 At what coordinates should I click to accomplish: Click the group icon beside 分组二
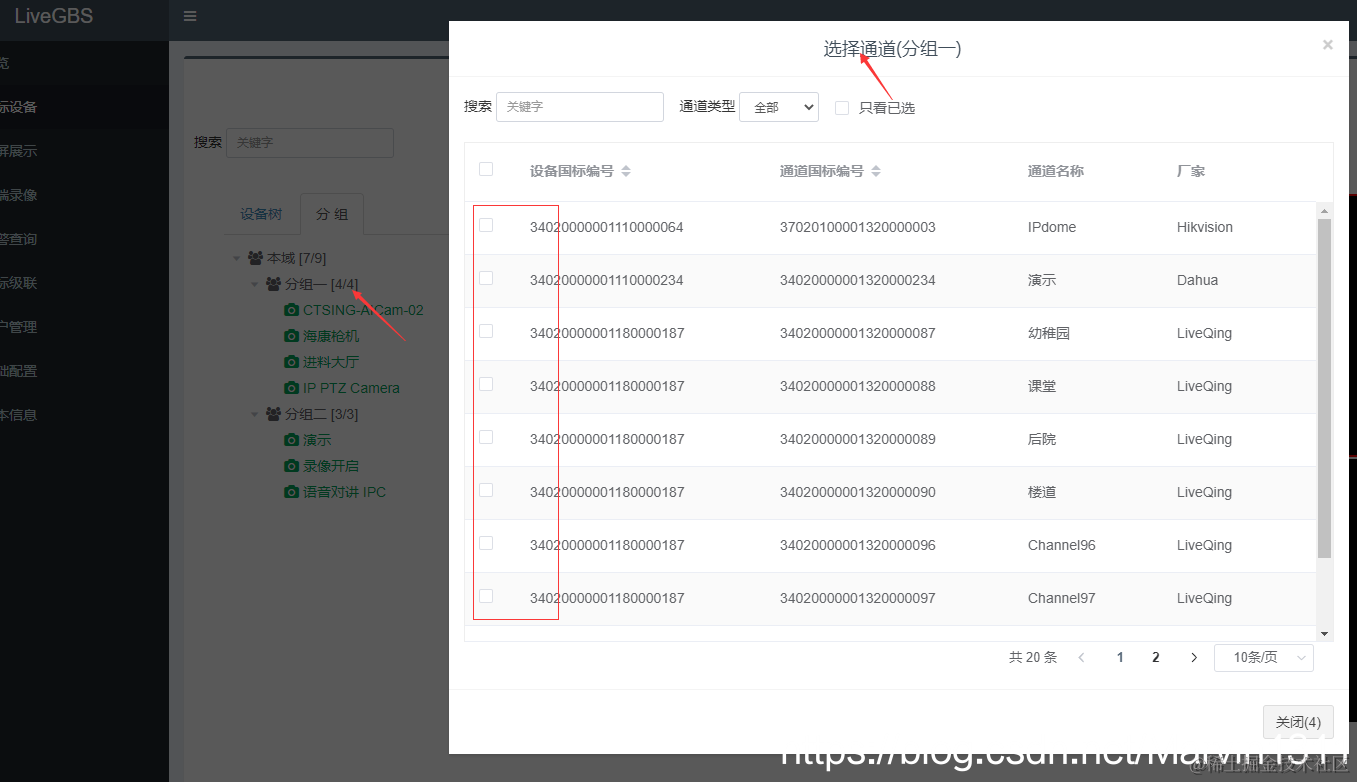click(273, 414)
